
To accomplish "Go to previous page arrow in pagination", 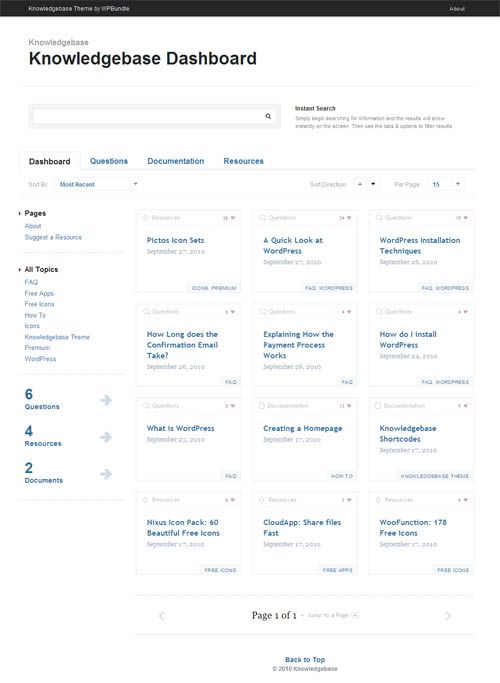I will 162,615.
